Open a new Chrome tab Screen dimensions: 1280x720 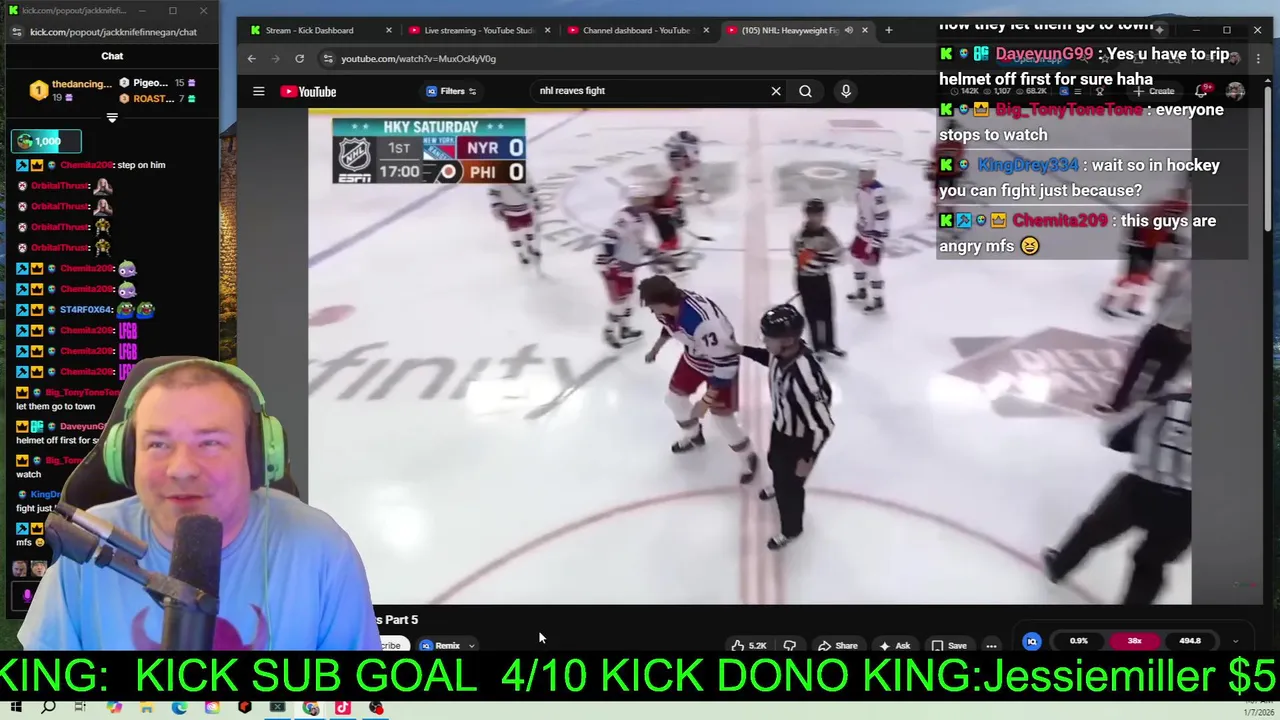(888, 30)
